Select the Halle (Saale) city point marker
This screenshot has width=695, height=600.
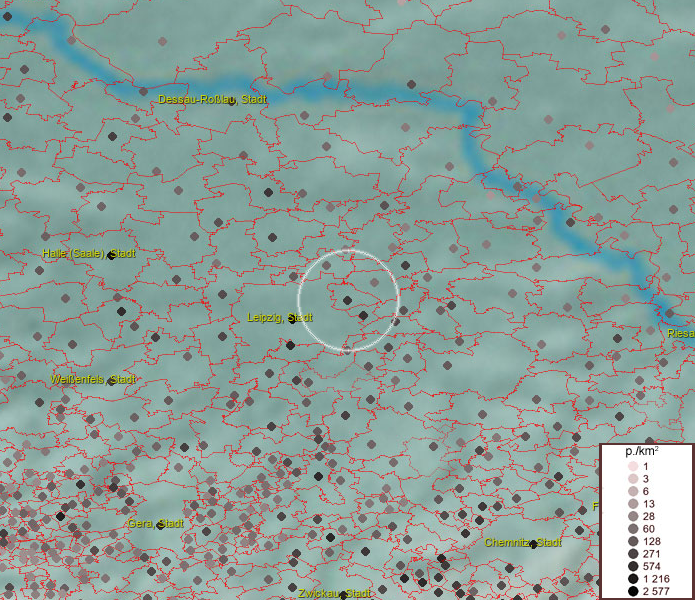[x=112, y=255]
